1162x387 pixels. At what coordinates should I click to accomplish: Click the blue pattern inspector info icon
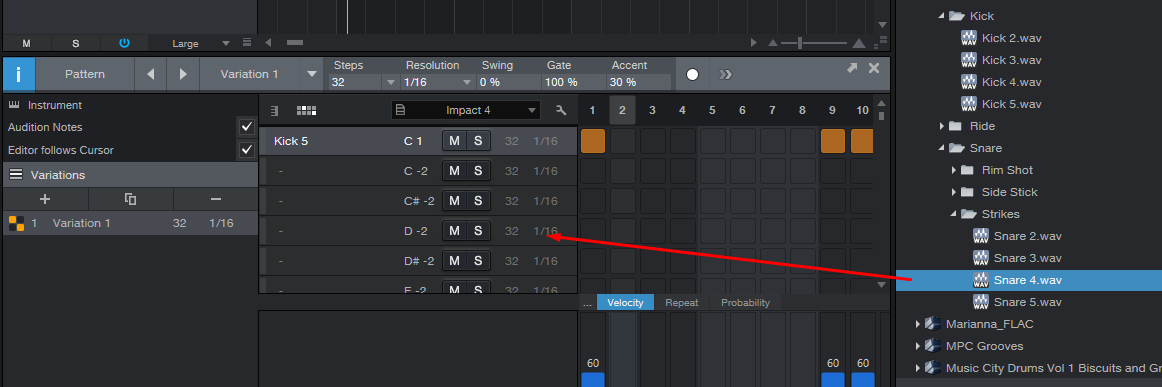[x=19, y=74]
